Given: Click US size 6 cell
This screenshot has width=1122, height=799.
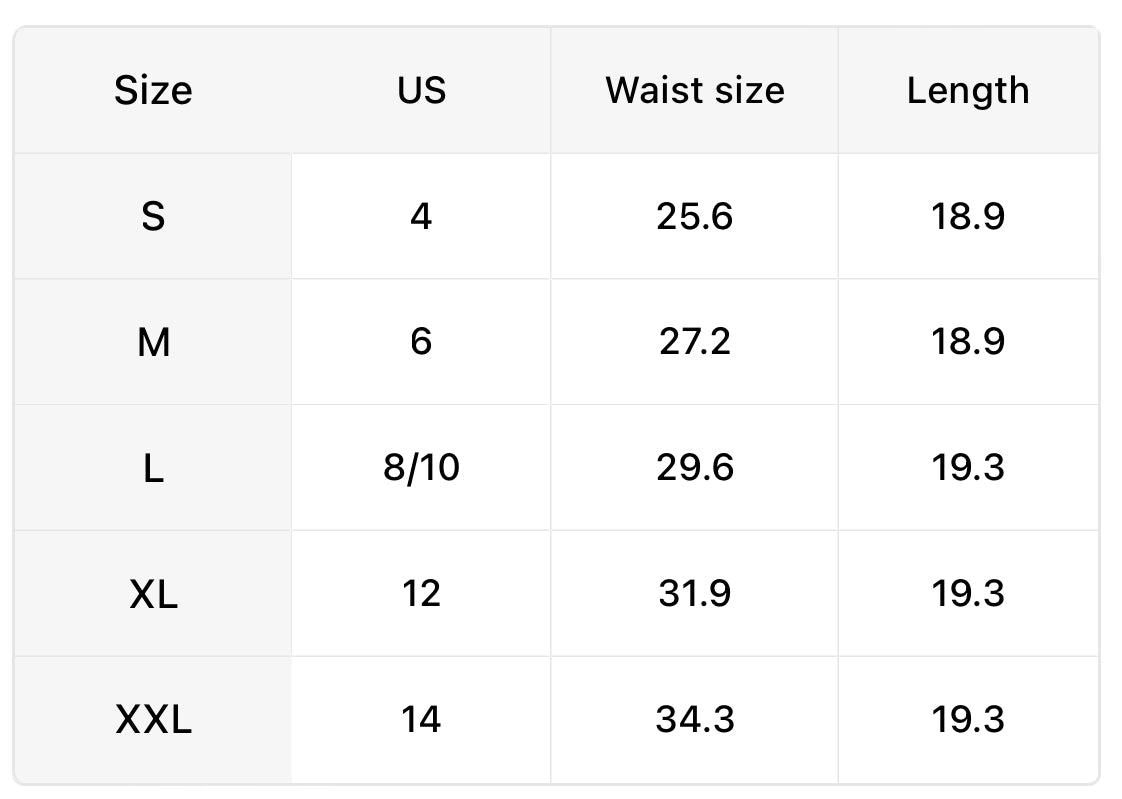Looking at the screenshot, I should coord(421,342).
